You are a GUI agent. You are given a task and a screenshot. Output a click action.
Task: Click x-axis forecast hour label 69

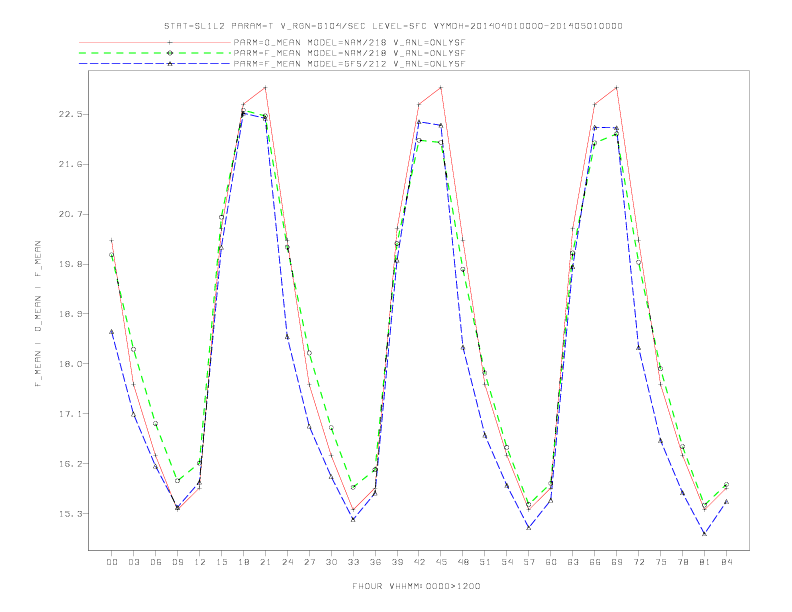pyautogui.click(x=617, y=562)
